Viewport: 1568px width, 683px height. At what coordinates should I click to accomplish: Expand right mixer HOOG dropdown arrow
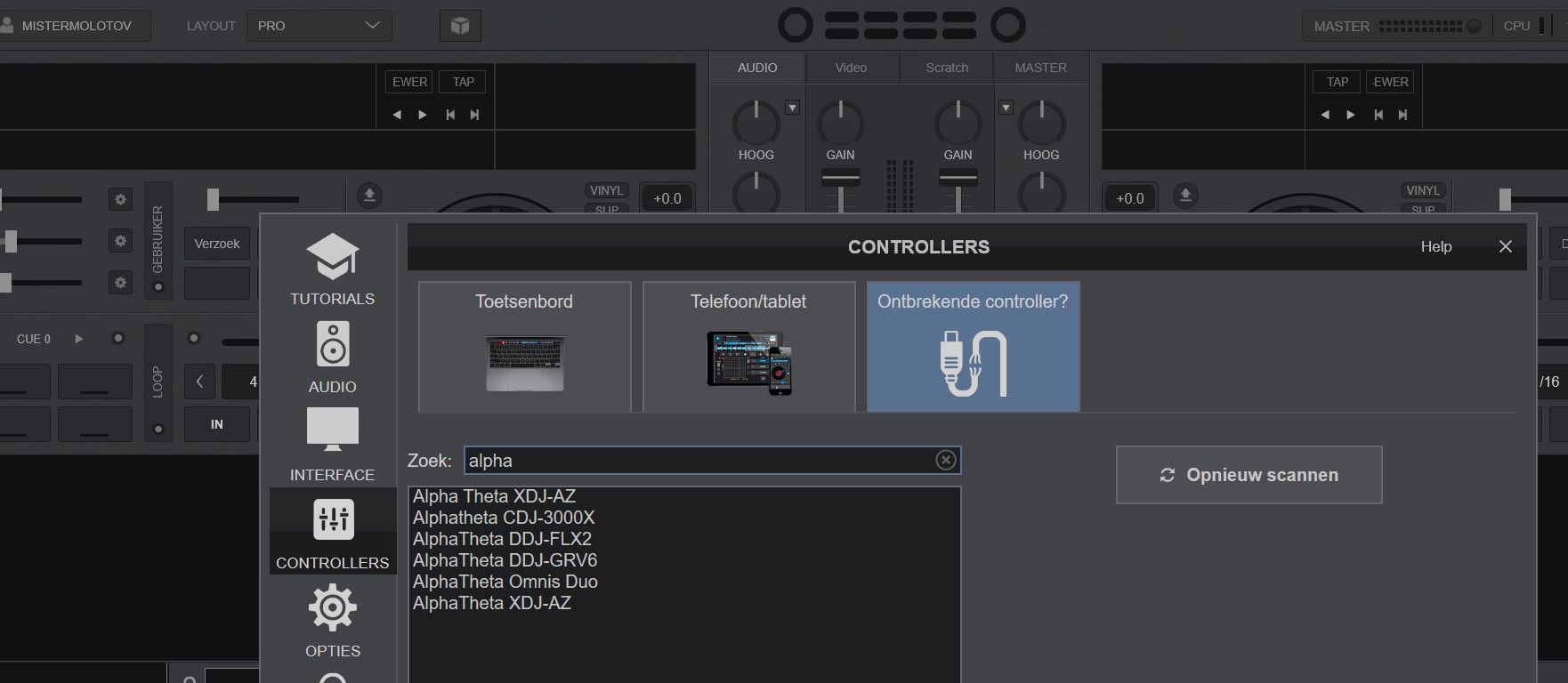tap(1006, 108)
